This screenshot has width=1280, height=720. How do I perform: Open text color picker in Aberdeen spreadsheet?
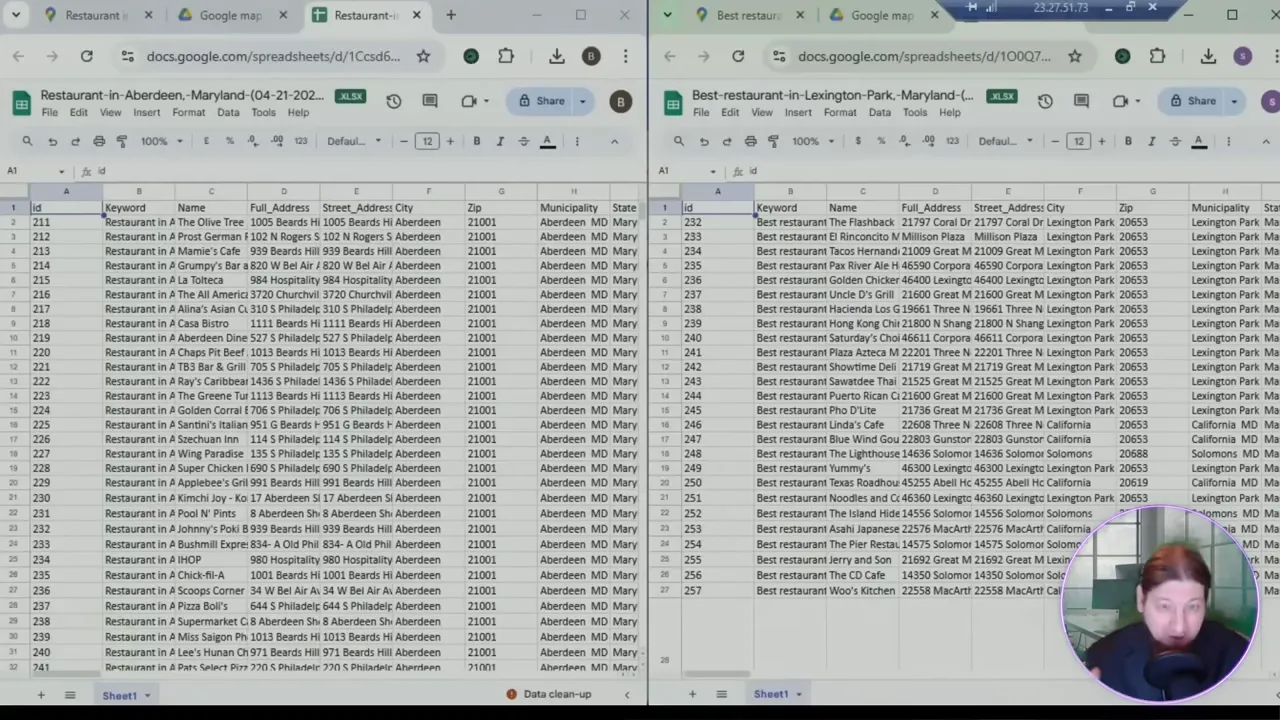point(547,141)
